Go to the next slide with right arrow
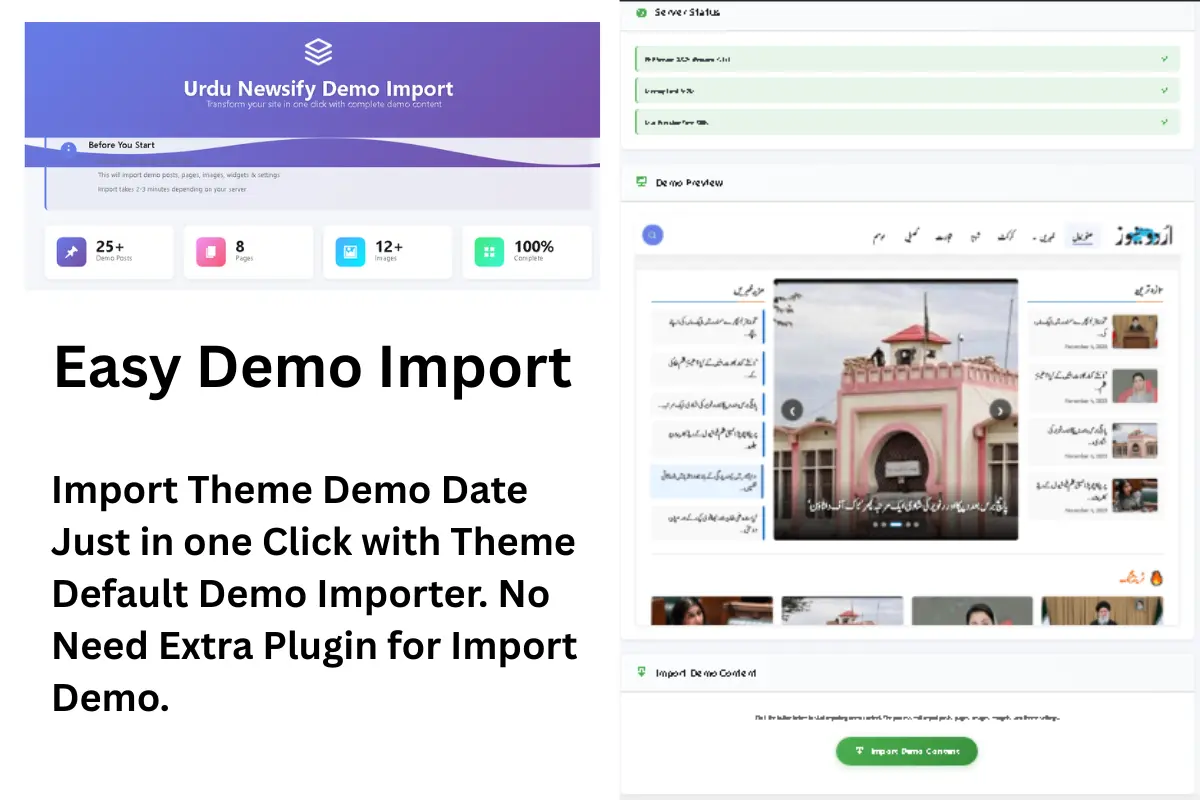1200x800 pixels. point(1000,410)
